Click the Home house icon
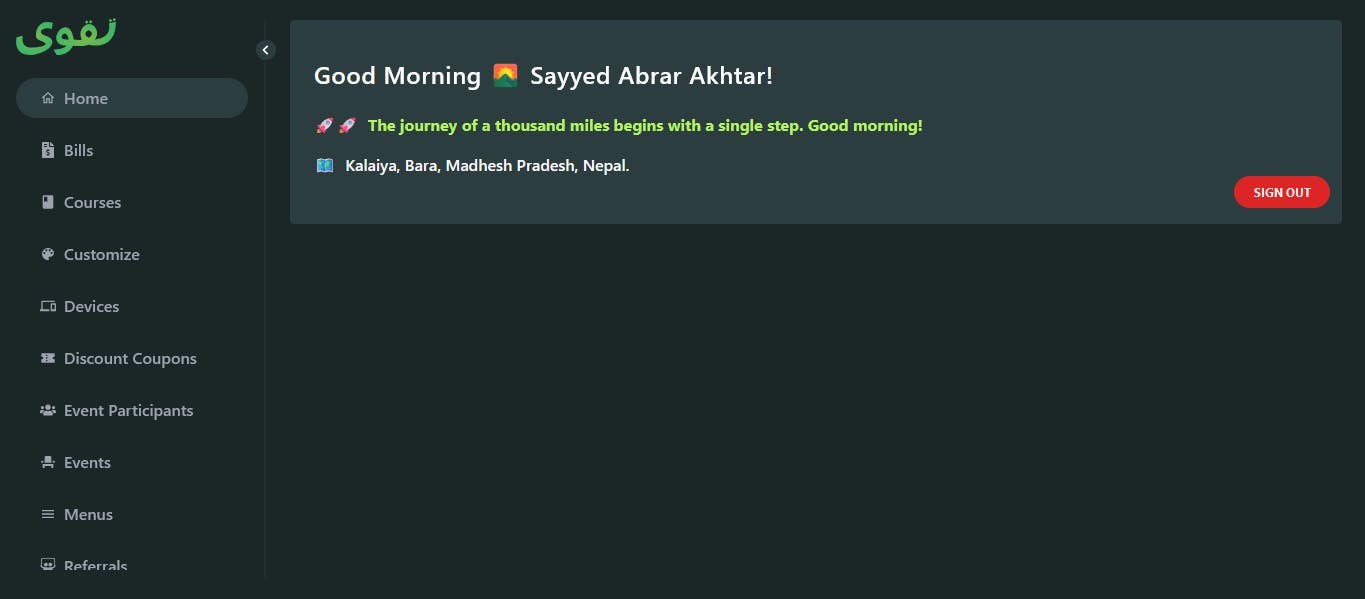The height and width of the screenshot is (599, 1365). click(x=47, y=98)
